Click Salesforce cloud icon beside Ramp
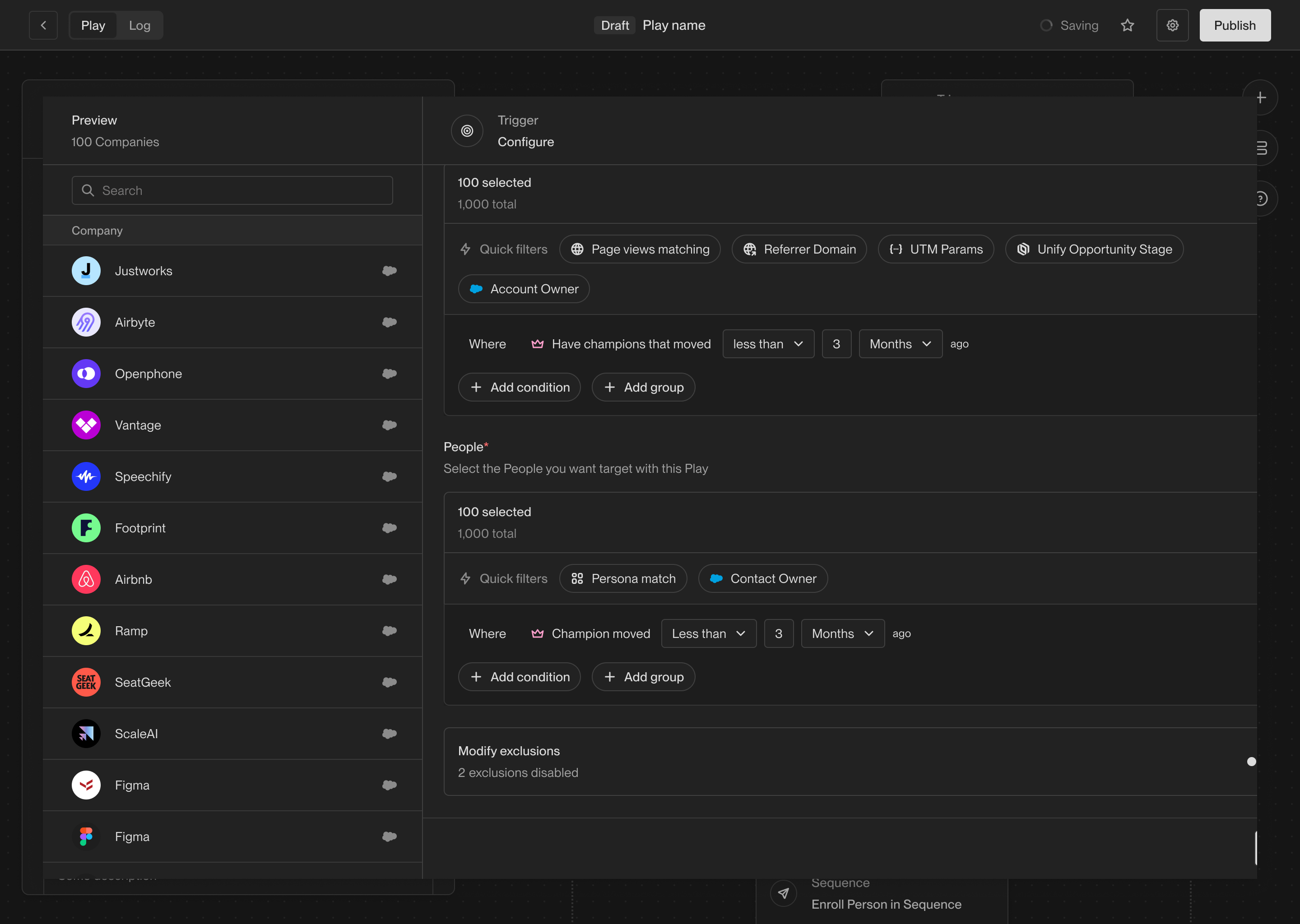 389,630
